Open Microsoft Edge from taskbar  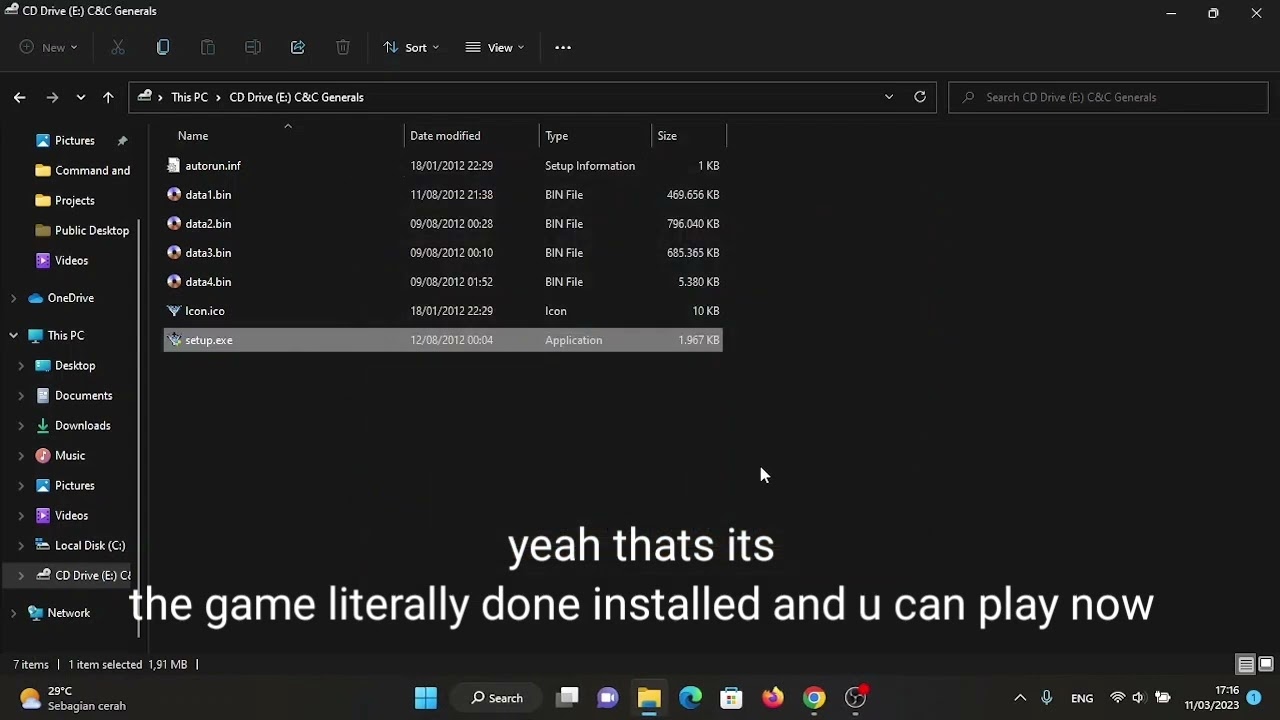(x=690, y=698)
